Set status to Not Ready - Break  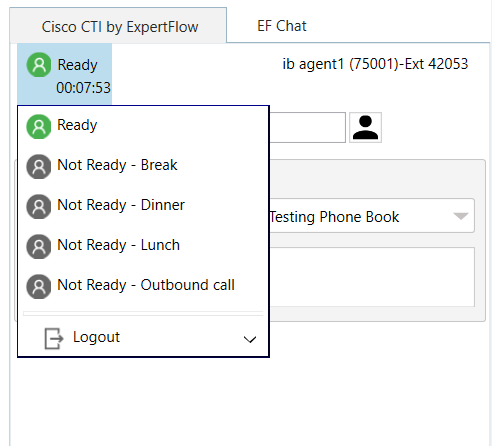143,166
